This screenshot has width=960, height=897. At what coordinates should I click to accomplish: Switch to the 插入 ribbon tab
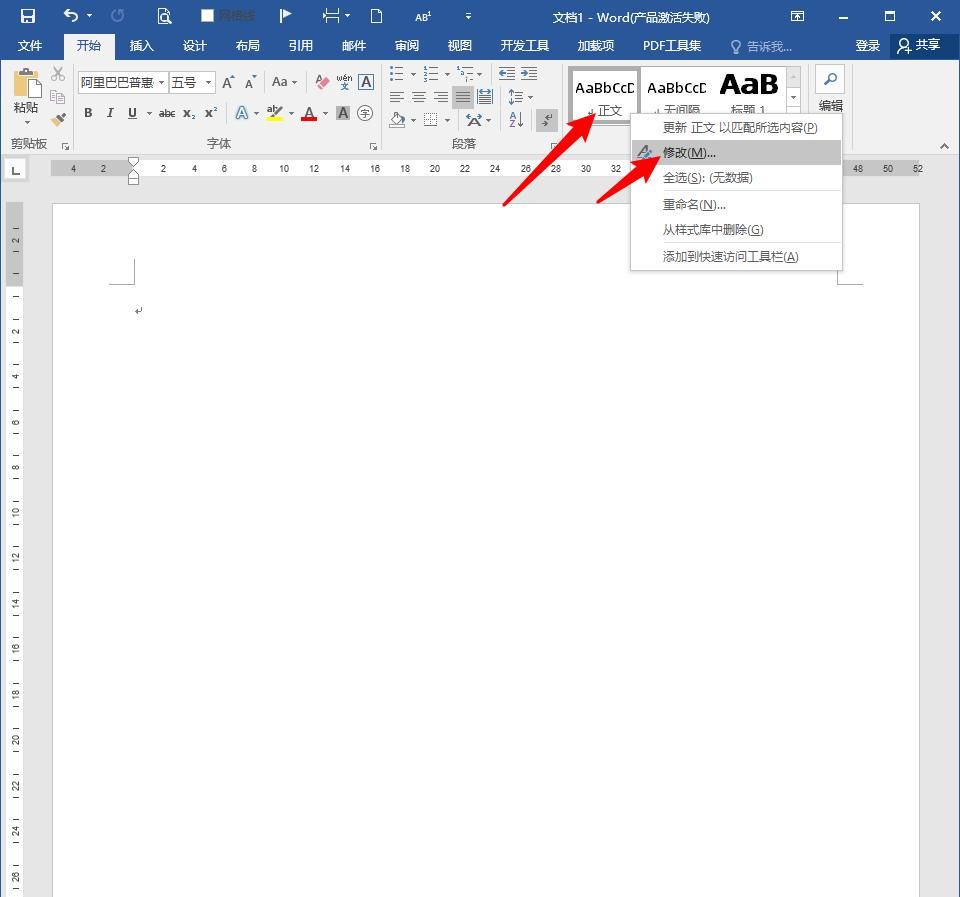141,45
